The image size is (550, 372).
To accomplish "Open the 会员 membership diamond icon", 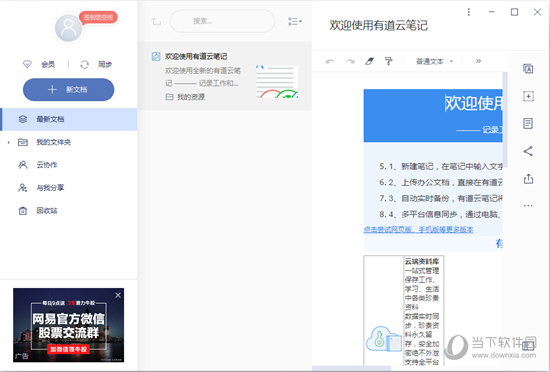I will 27,64.
